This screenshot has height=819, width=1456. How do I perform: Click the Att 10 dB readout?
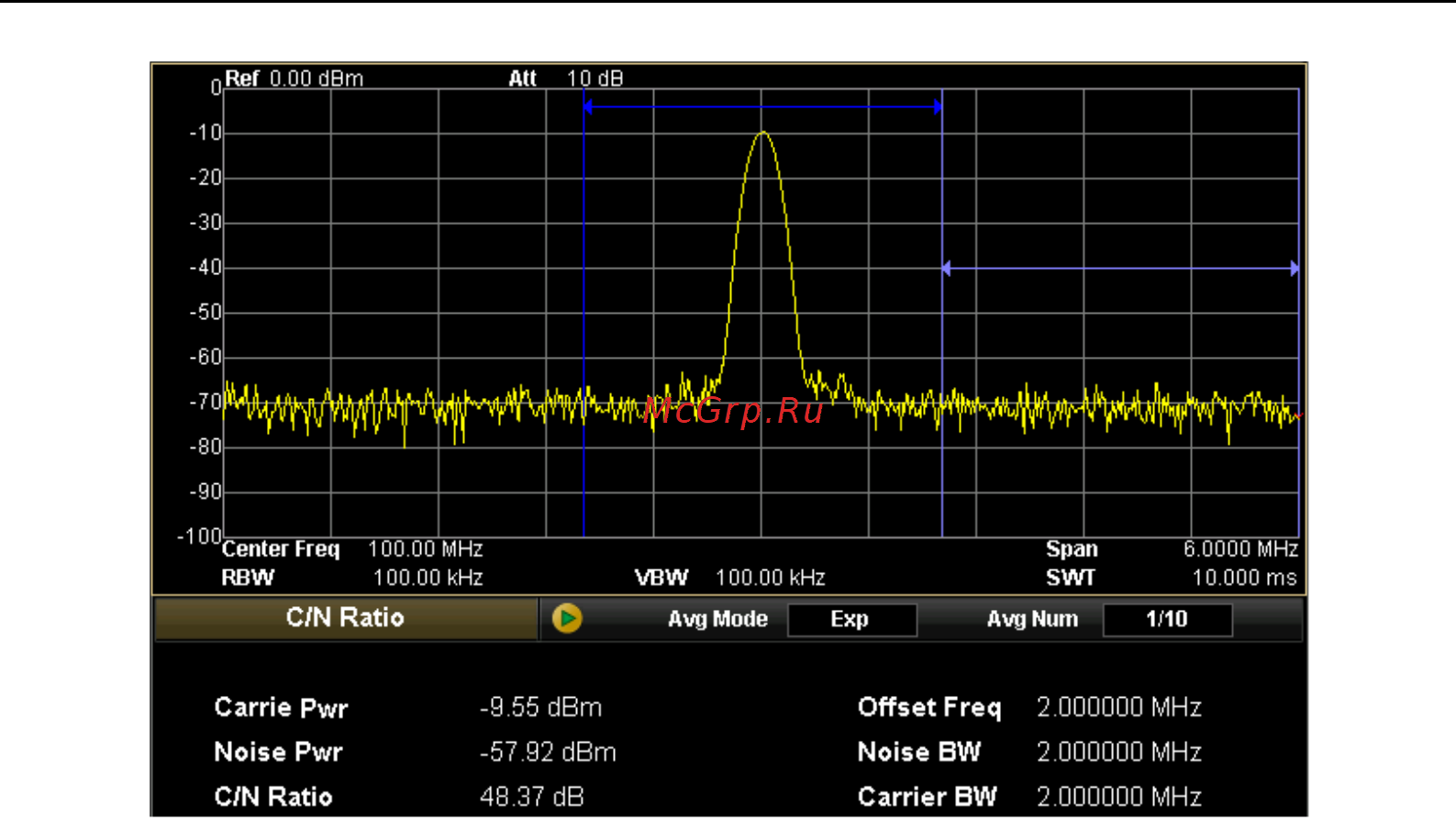pos(566,78)
